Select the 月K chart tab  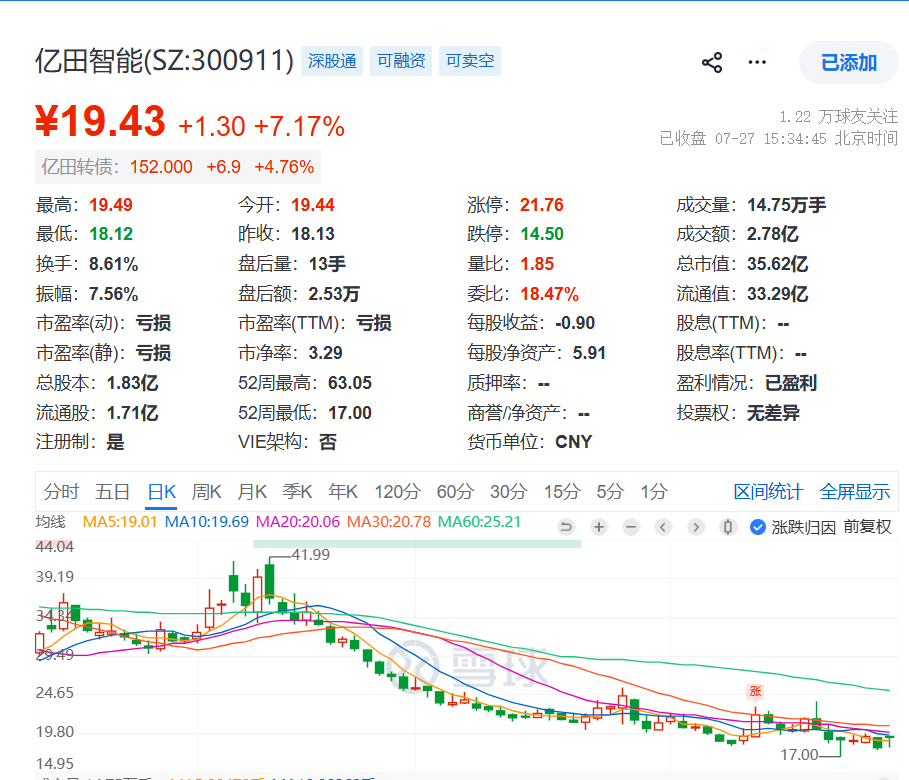[252, 492]
